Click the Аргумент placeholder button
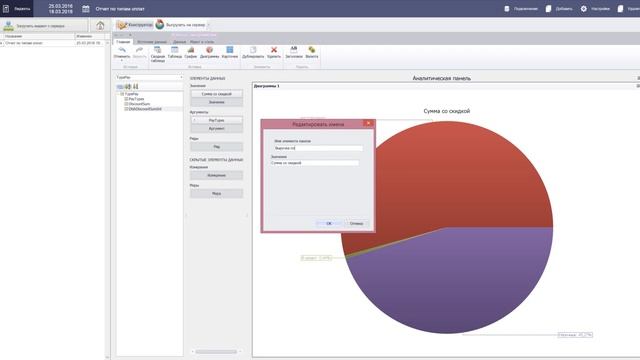This screenshot has height=360, width=640. 216,129
